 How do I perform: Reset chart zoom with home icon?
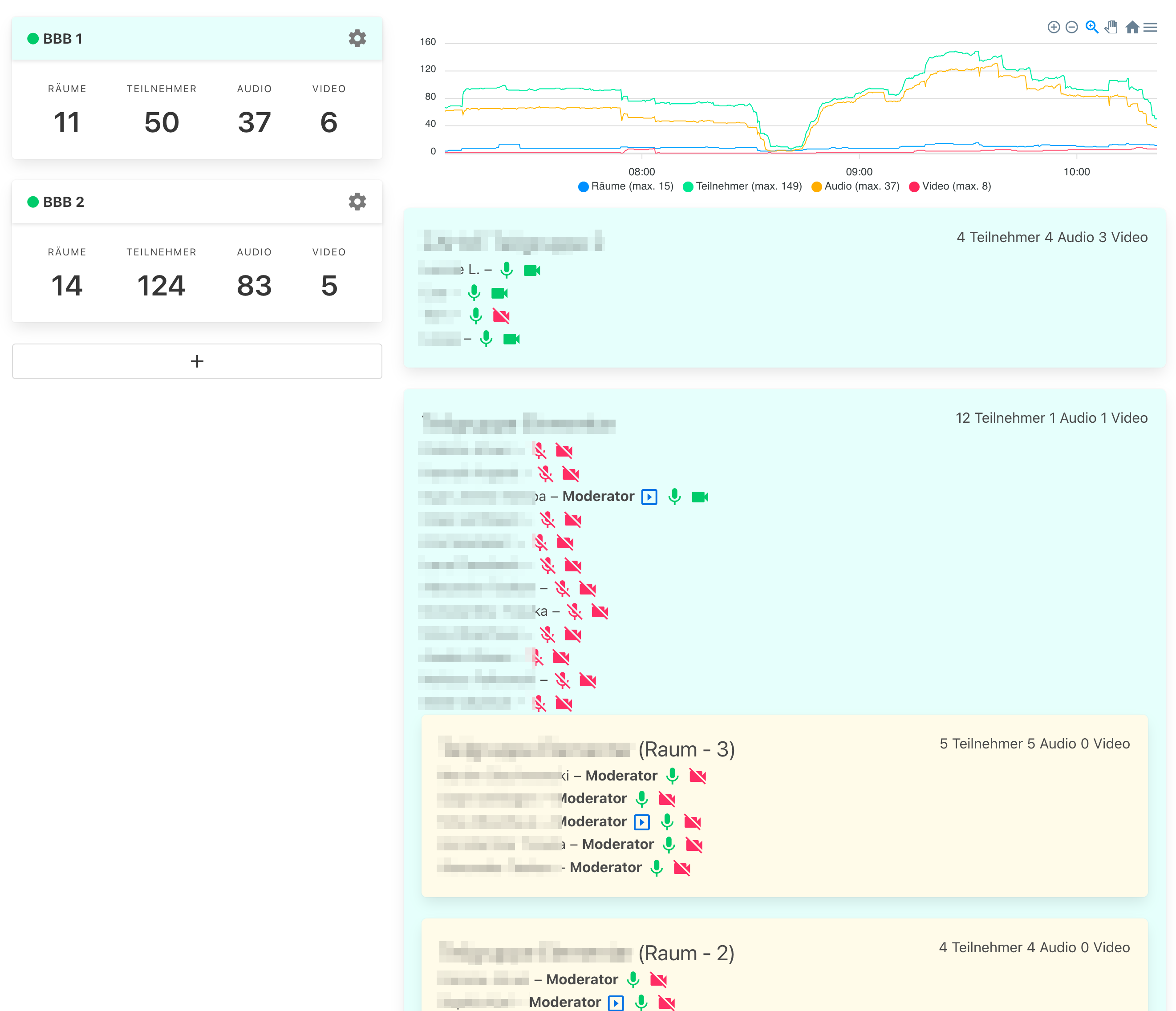tap(1132, 27)
